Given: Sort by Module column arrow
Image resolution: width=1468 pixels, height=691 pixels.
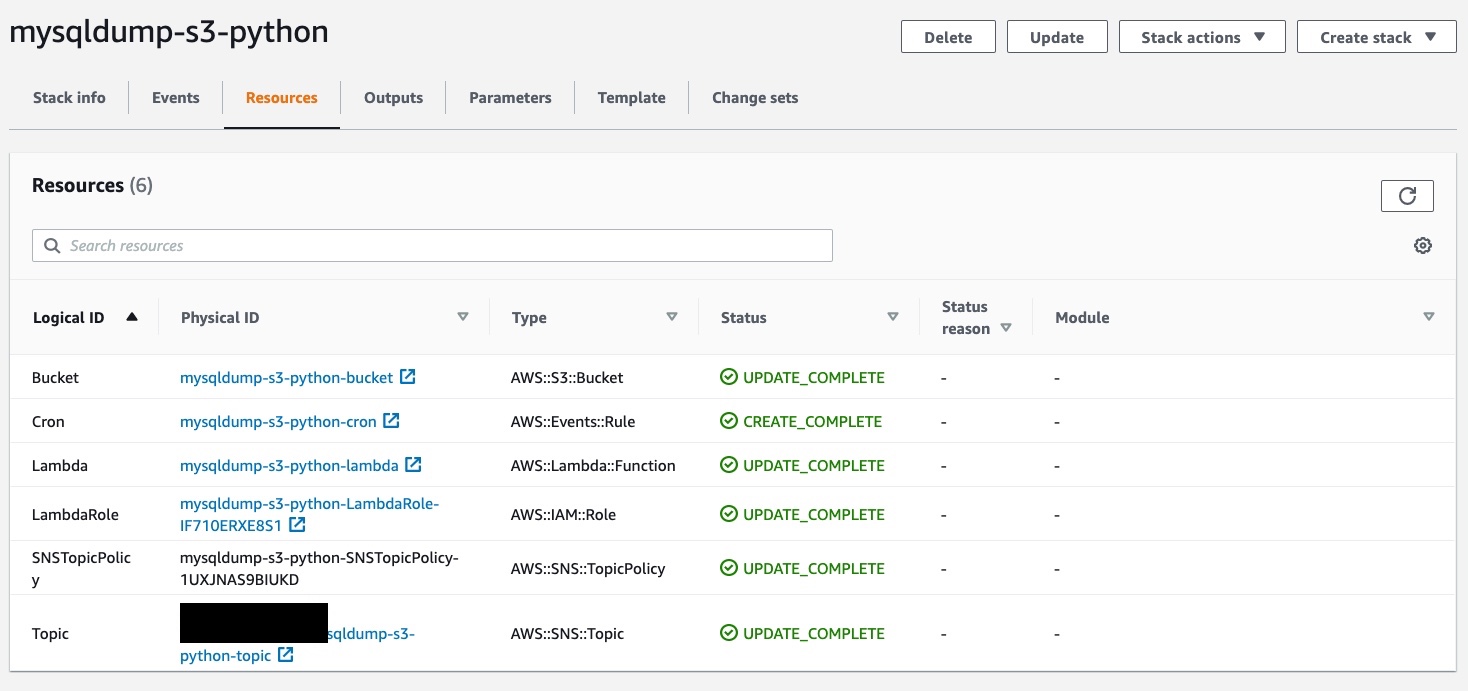Looking at the screenshot, I should click(1429, 317).
